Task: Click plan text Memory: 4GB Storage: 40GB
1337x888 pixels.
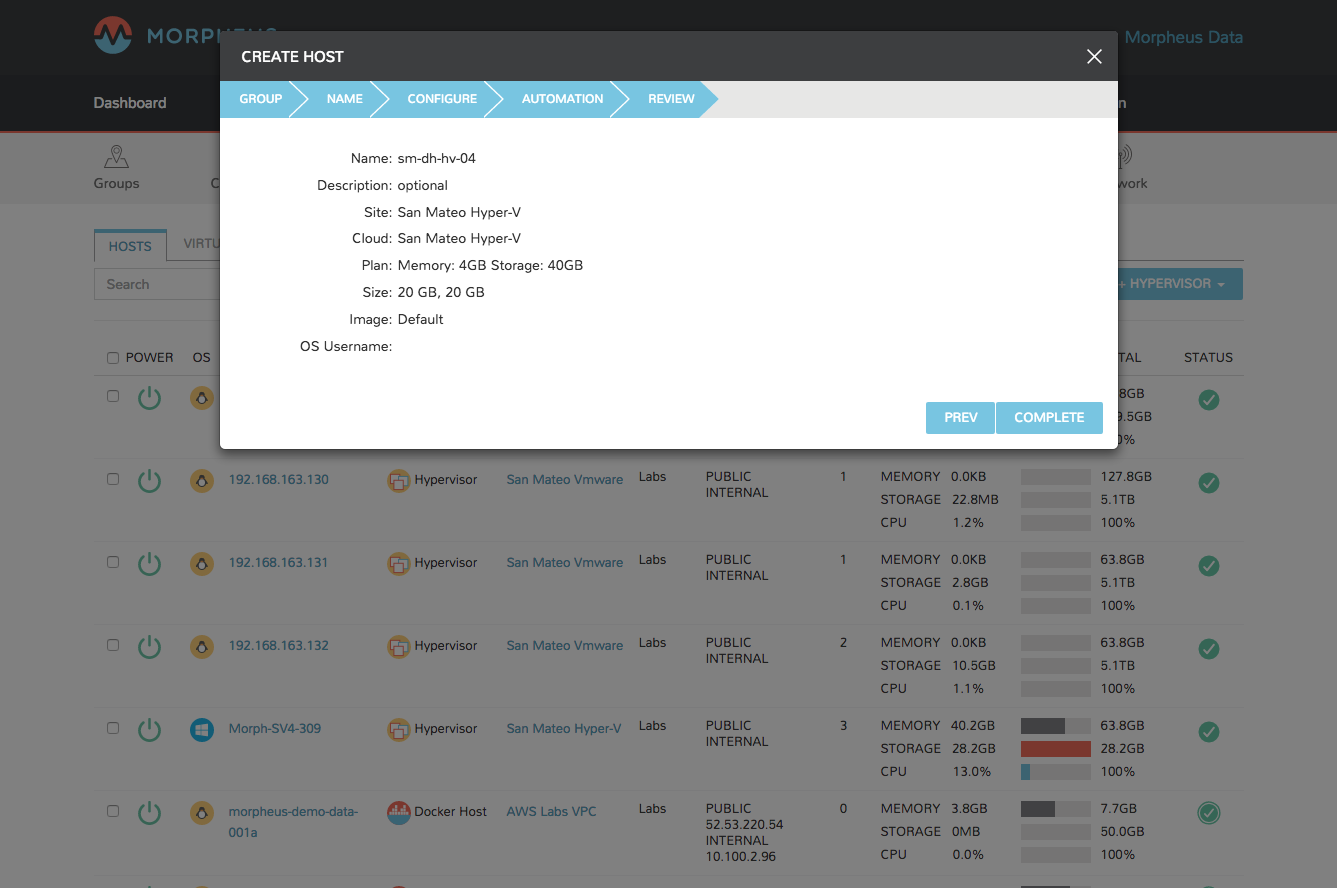Action: coord(490,266)
